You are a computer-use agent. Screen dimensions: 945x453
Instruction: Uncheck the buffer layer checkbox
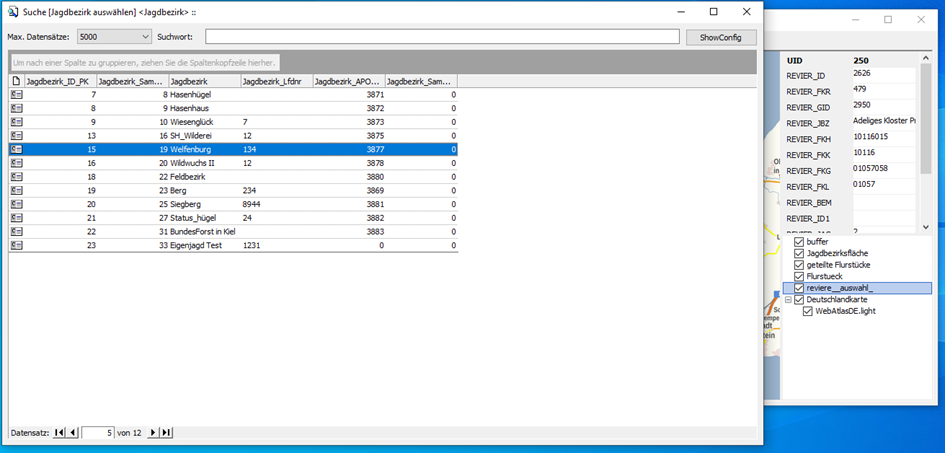pyautogui.click(x=798, y=242)
